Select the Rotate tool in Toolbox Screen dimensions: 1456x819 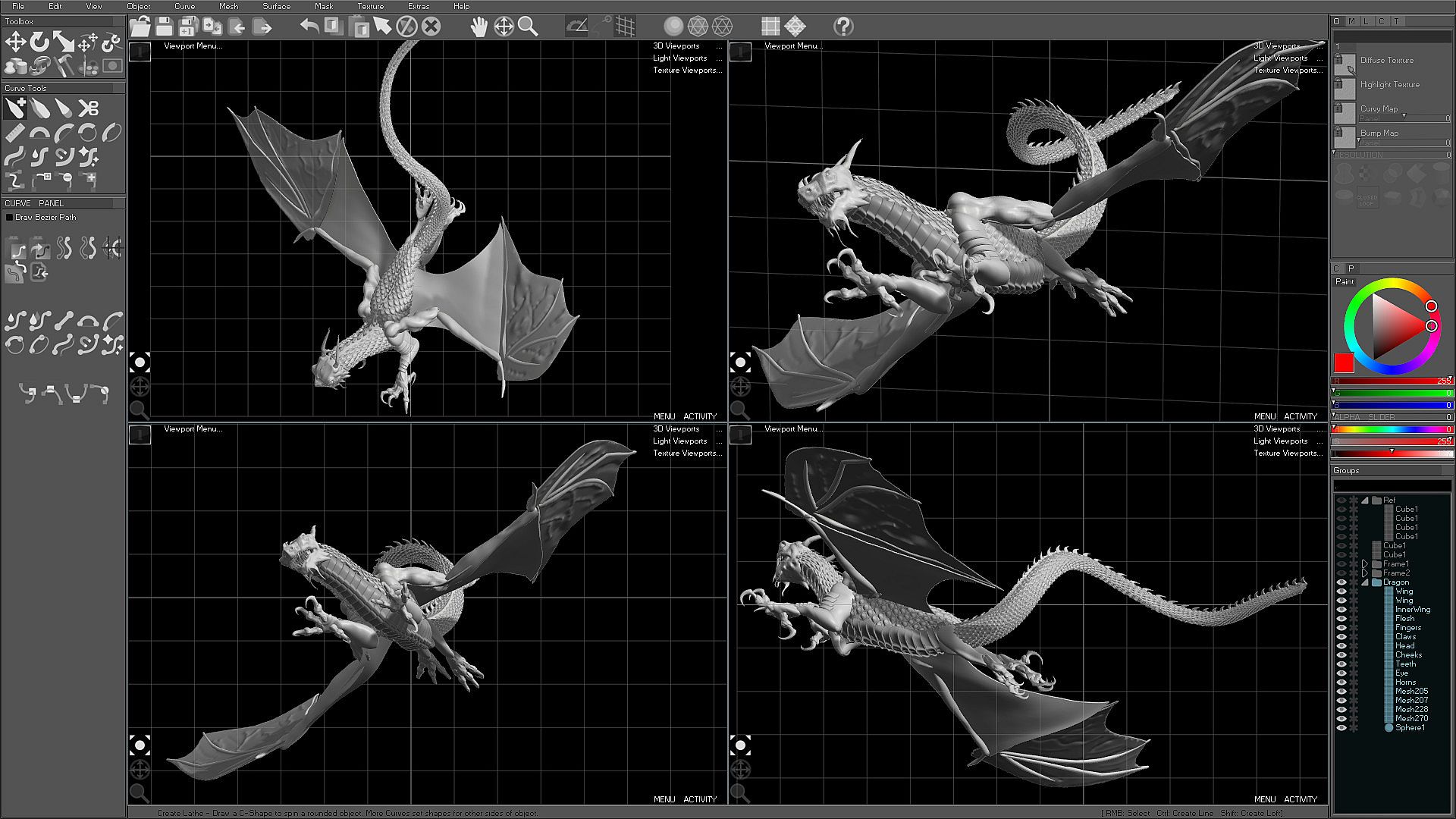(x=39, y=42)
